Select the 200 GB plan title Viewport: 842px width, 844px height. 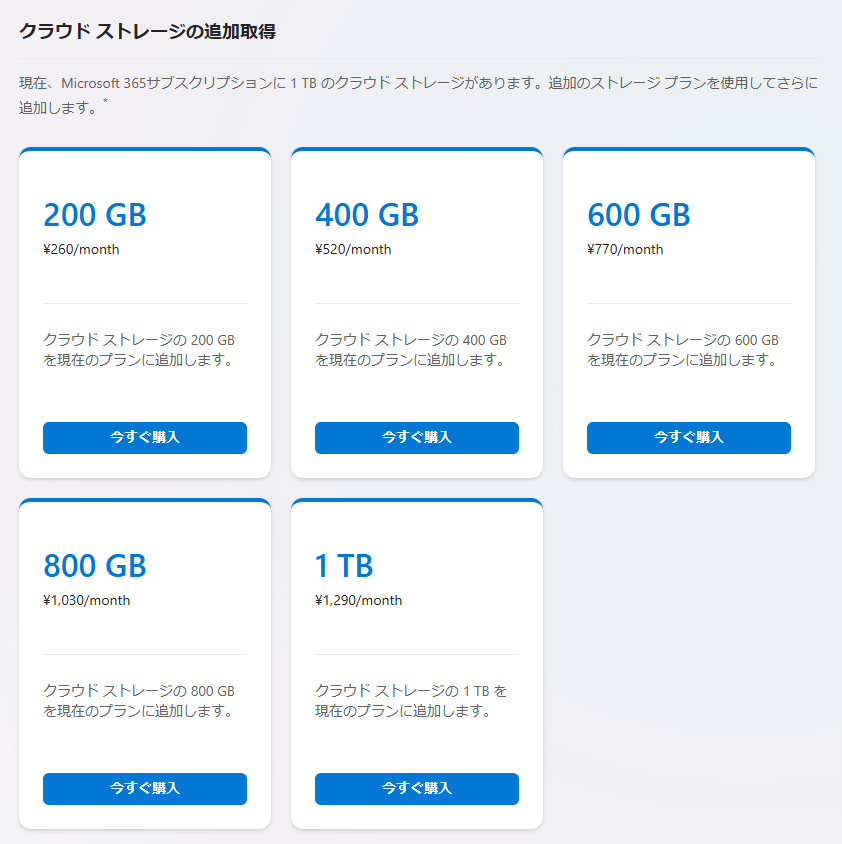(x=94, y=215)
